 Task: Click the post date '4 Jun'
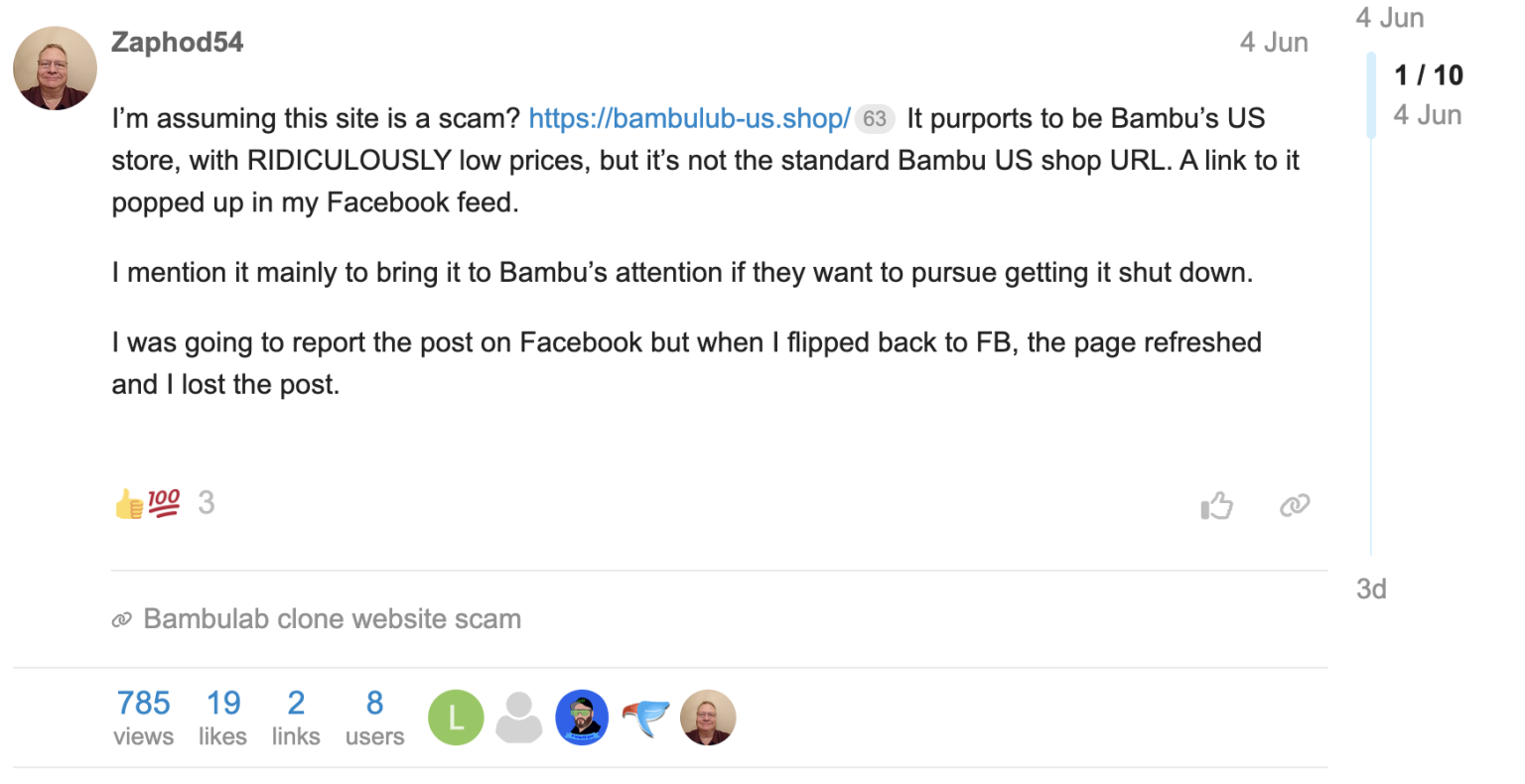pyautogui.click(x=1274, y=42)
